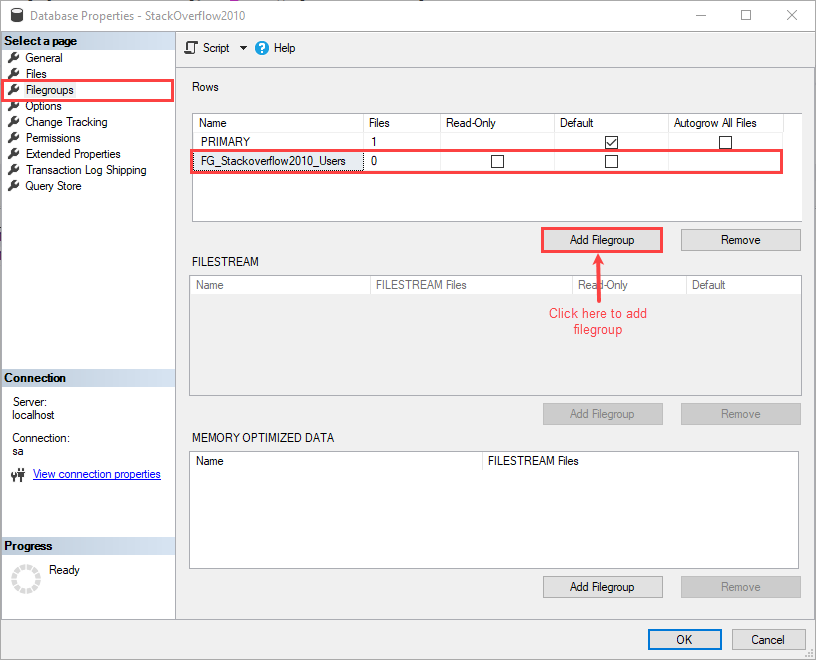Click the wrench icon beside Permissions
This screenshot has height=660, width=816.
click(x=14, y=138)
